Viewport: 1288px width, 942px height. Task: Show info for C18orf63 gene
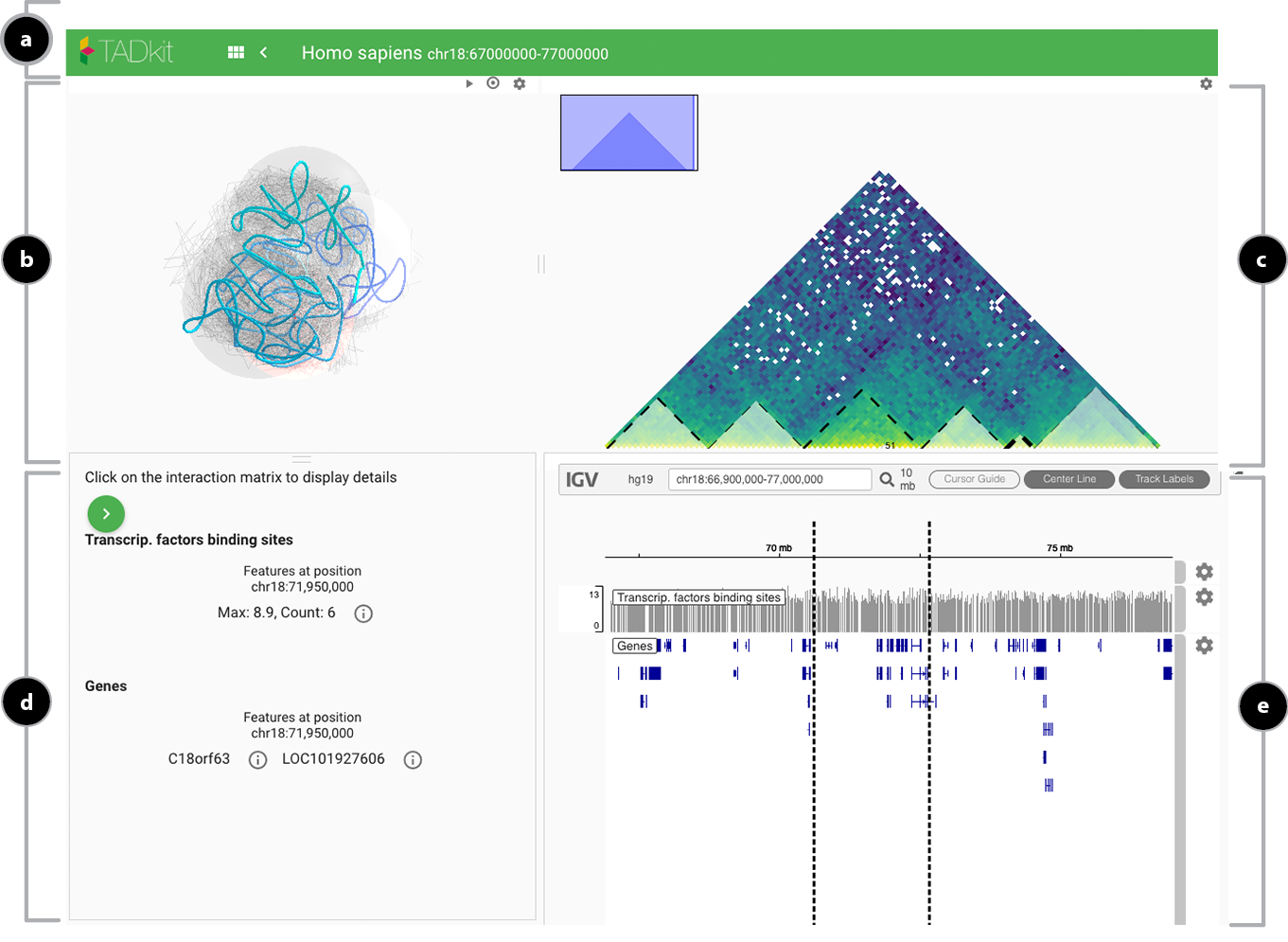[x=257, y=760]
